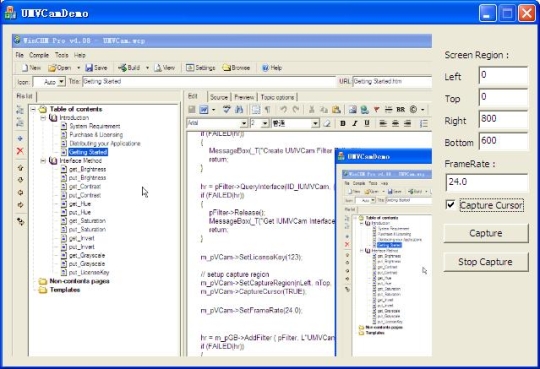Select the Edit tab

pyautogui.click(x=193, y=96)
